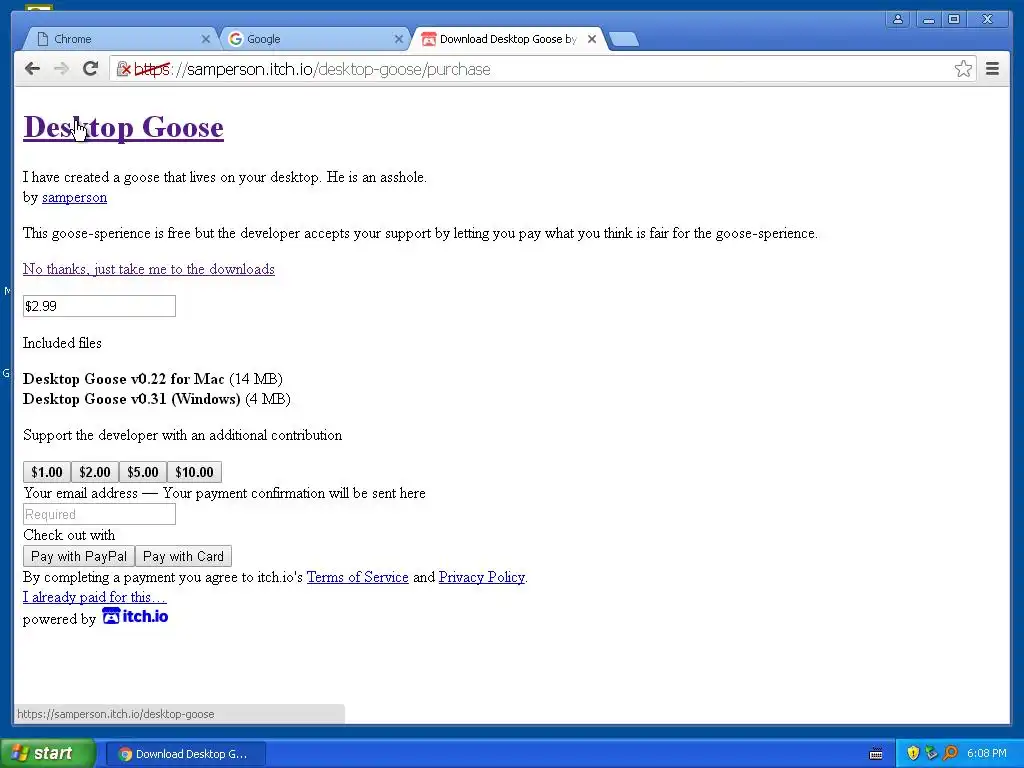The image size is (1024, 768).
Task: Click the network connection tray icon
Action: click(931, 753)
